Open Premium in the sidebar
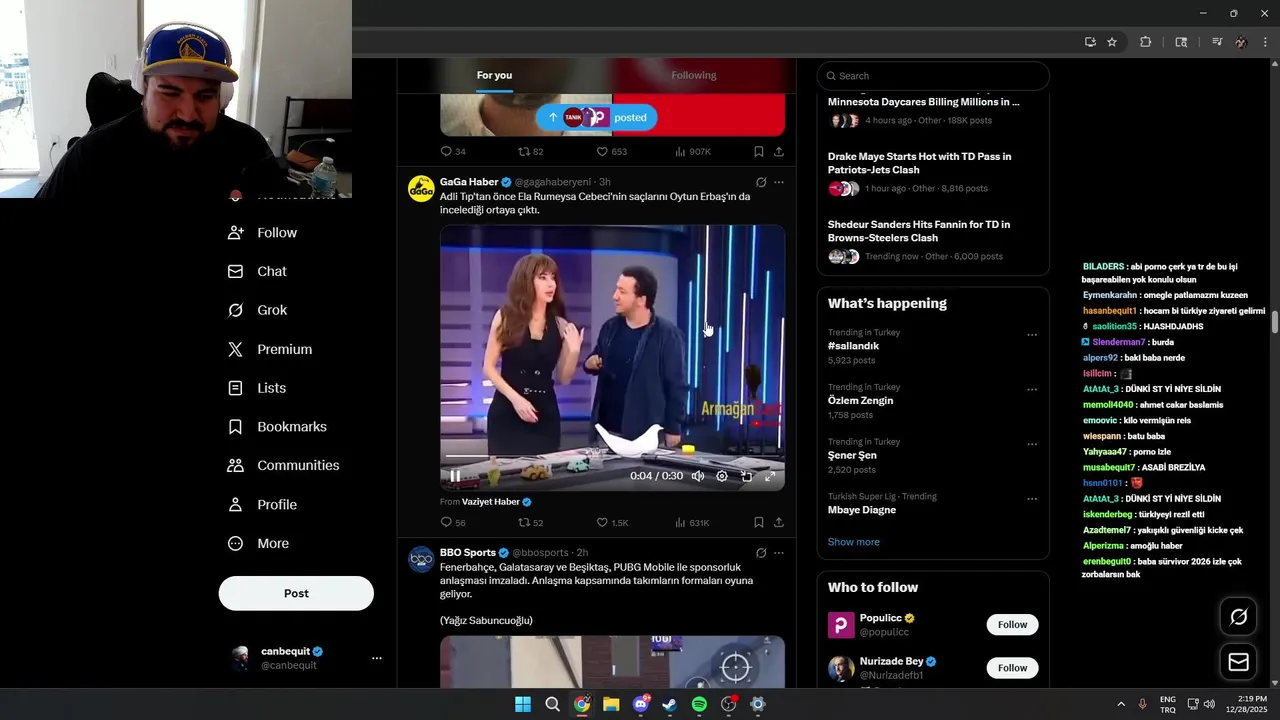 270,349
